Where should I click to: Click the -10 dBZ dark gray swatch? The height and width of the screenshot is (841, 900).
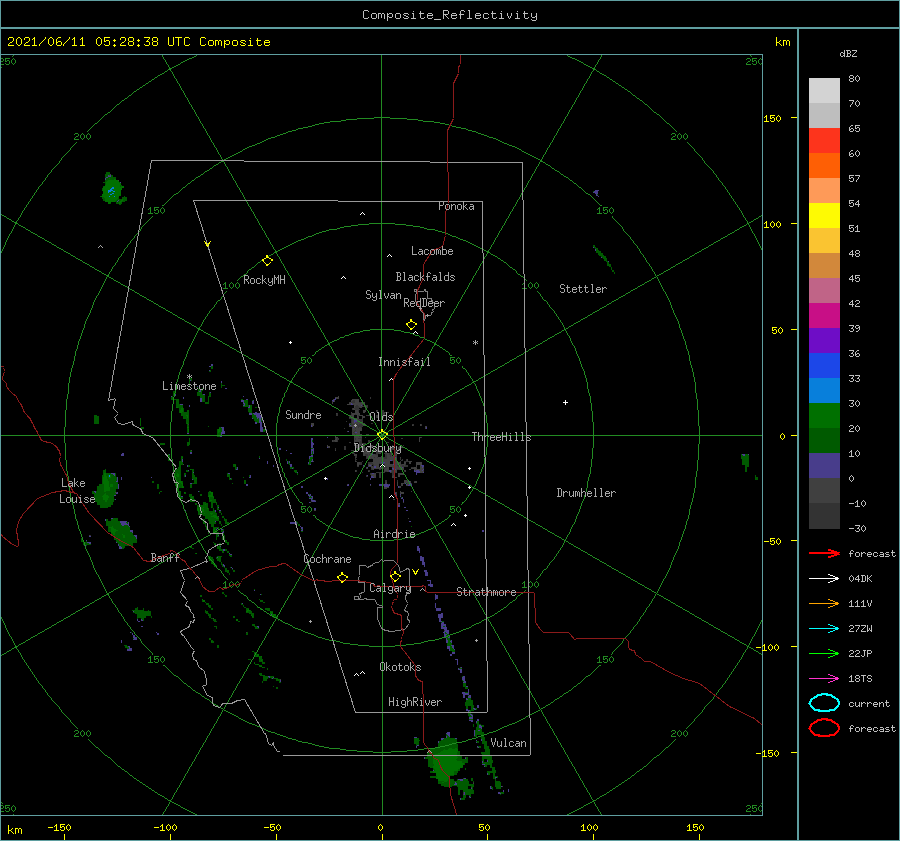click(x=824, y=516)
